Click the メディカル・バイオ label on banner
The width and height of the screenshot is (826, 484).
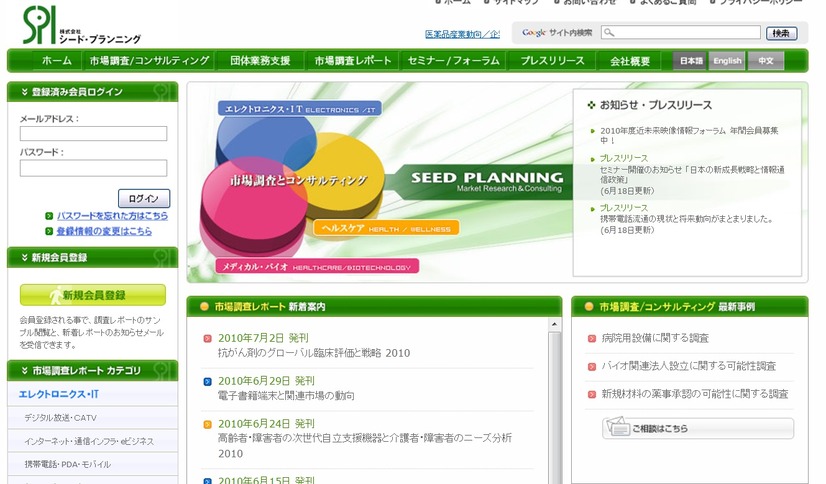[x=317, y=266]
